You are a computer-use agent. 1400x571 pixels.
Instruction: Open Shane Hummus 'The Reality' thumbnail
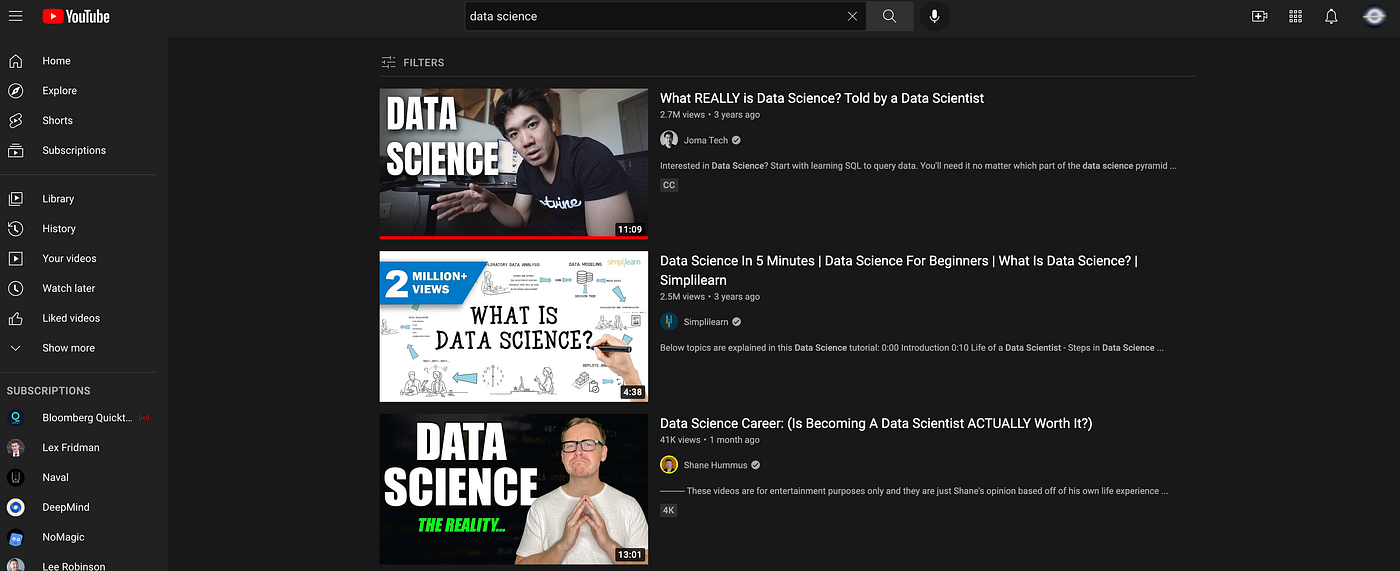(514, 489)
